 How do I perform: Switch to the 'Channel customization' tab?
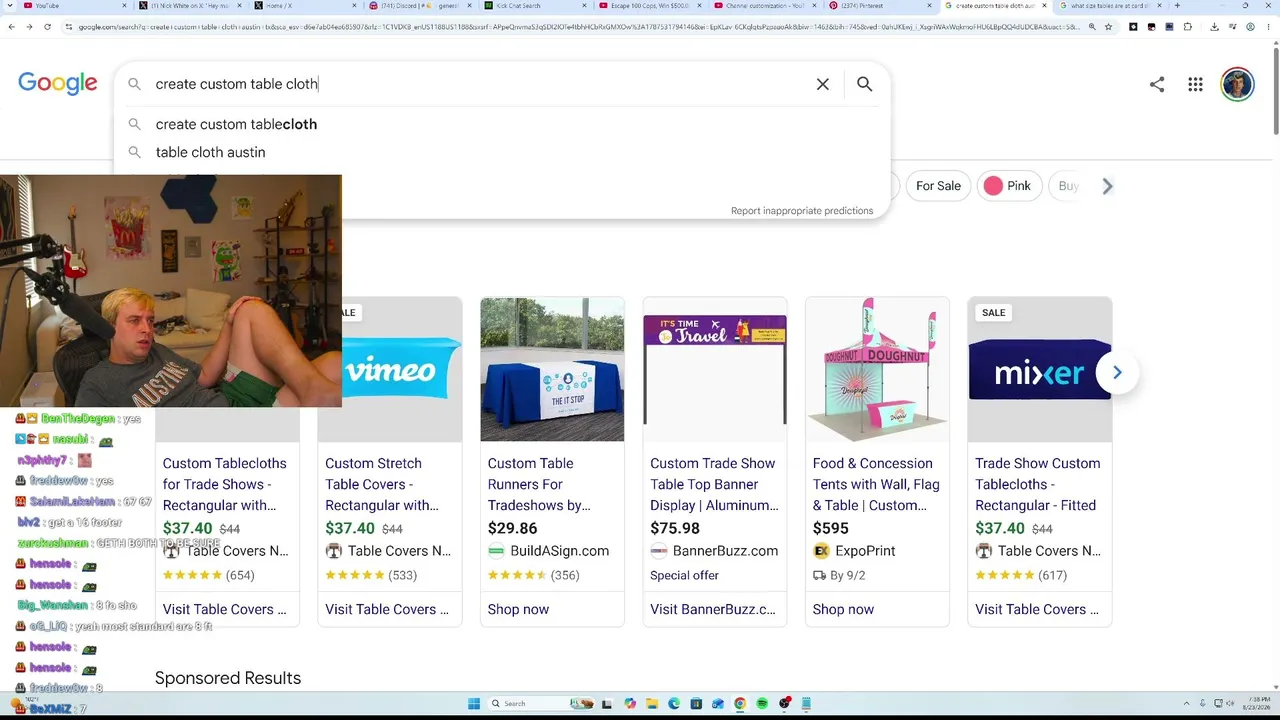(x=765, y=6)
